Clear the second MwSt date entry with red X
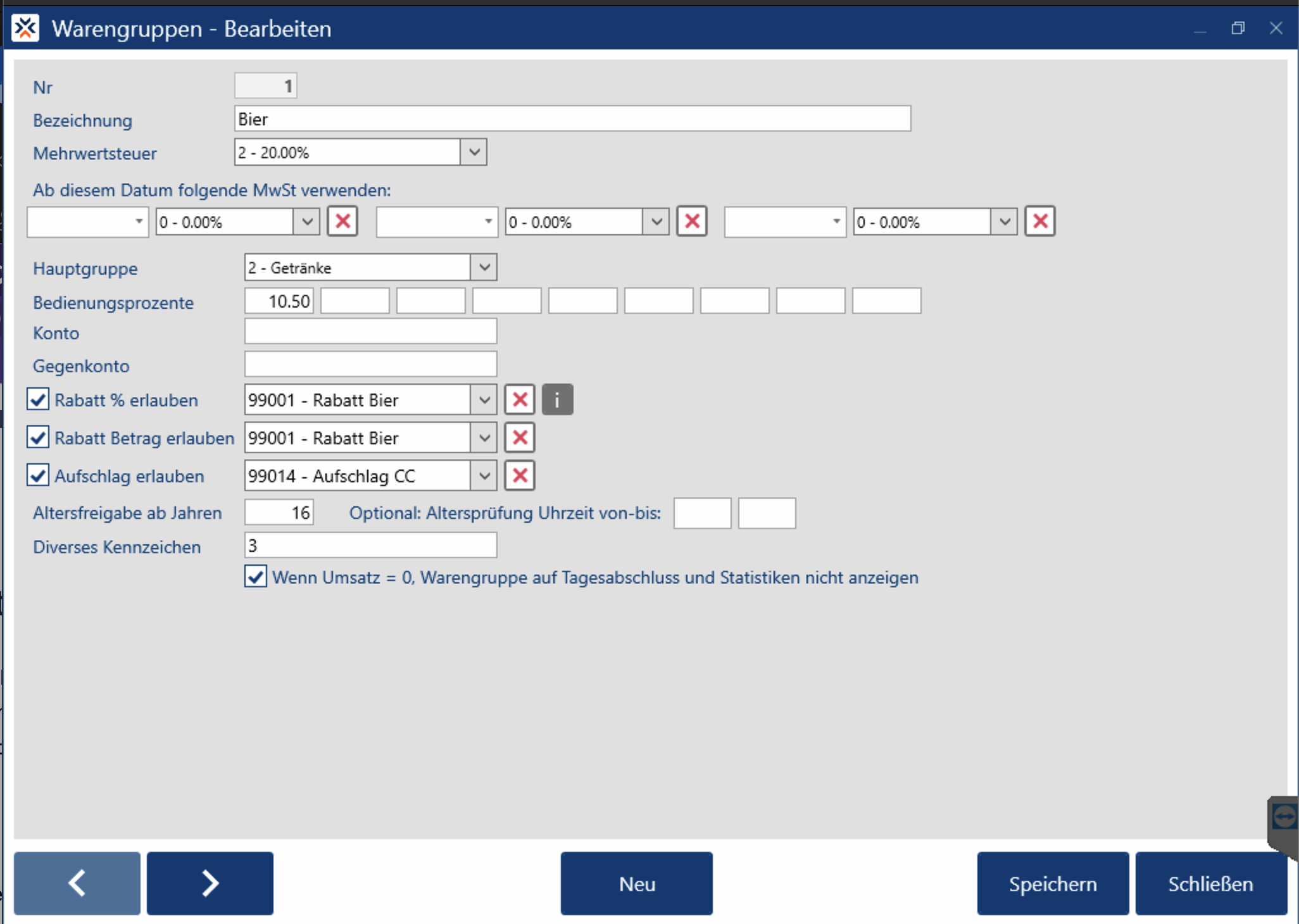Screen dimensions: 1299x924 click(692, 222)
